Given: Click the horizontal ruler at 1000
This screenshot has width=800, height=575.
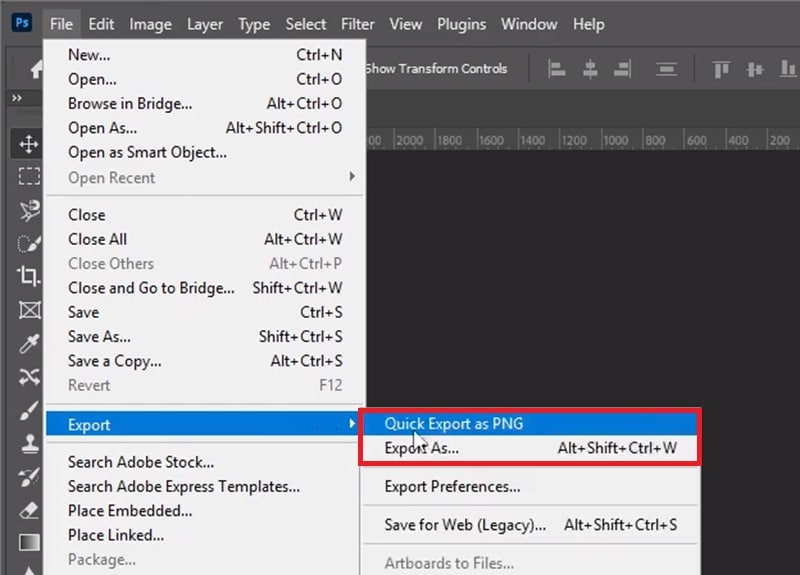Looking at the screenshot, I should pos(616,140).
